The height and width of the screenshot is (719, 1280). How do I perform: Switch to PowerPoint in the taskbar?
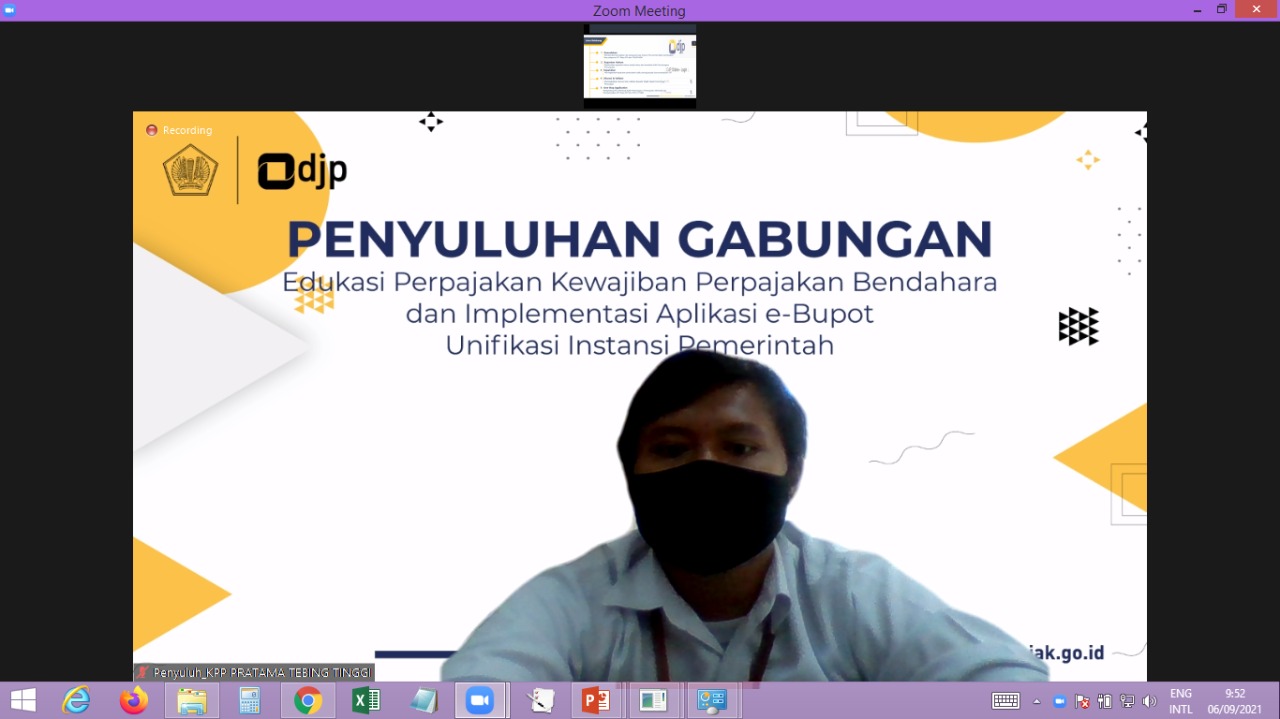(x=596, y=701)
